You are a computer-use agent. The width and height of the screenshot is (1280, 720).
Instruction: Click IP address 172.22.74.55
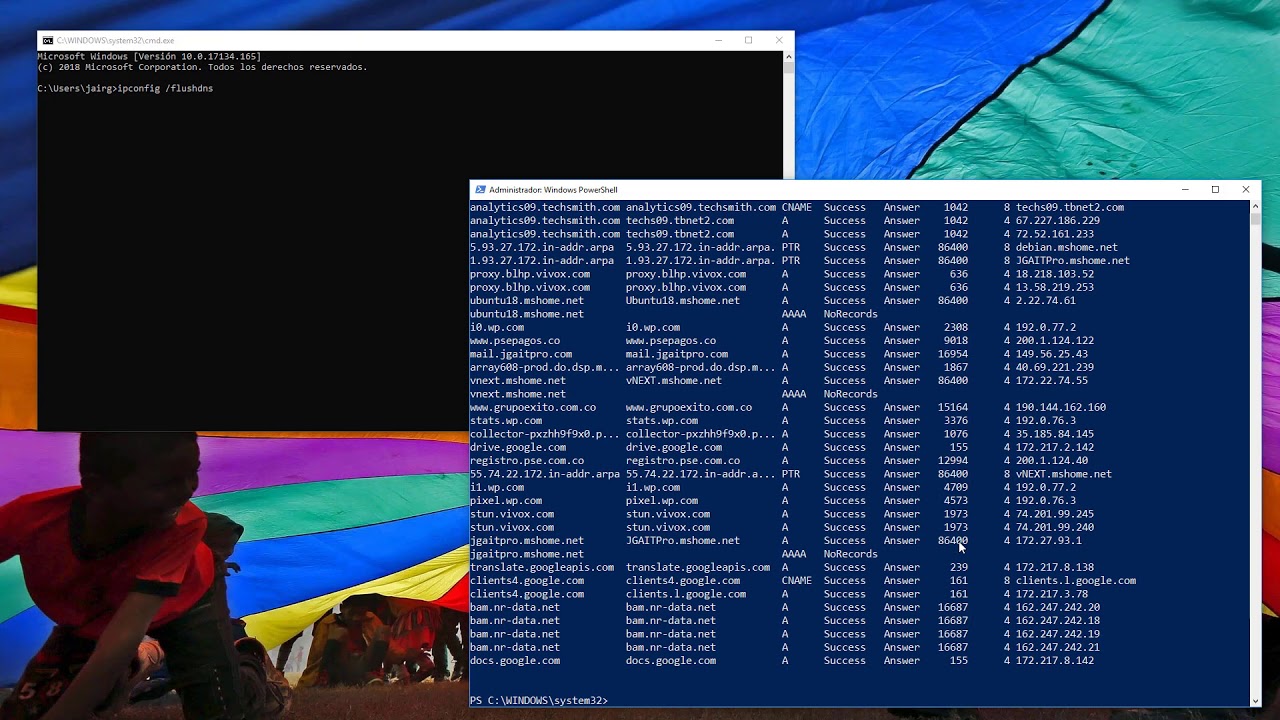(x=1052, y=381)
